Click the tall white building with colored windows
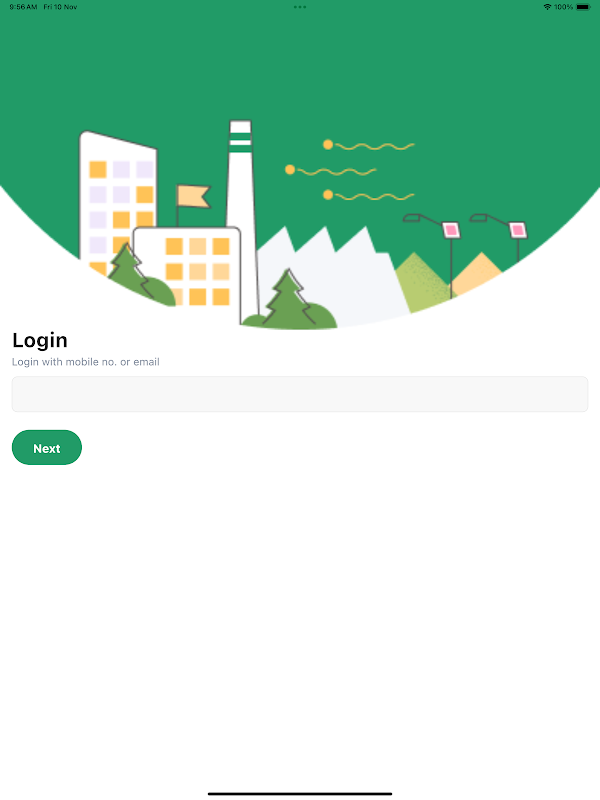This screenshot has height=800, width=600. pyautogui.click(x=117, y=199)
